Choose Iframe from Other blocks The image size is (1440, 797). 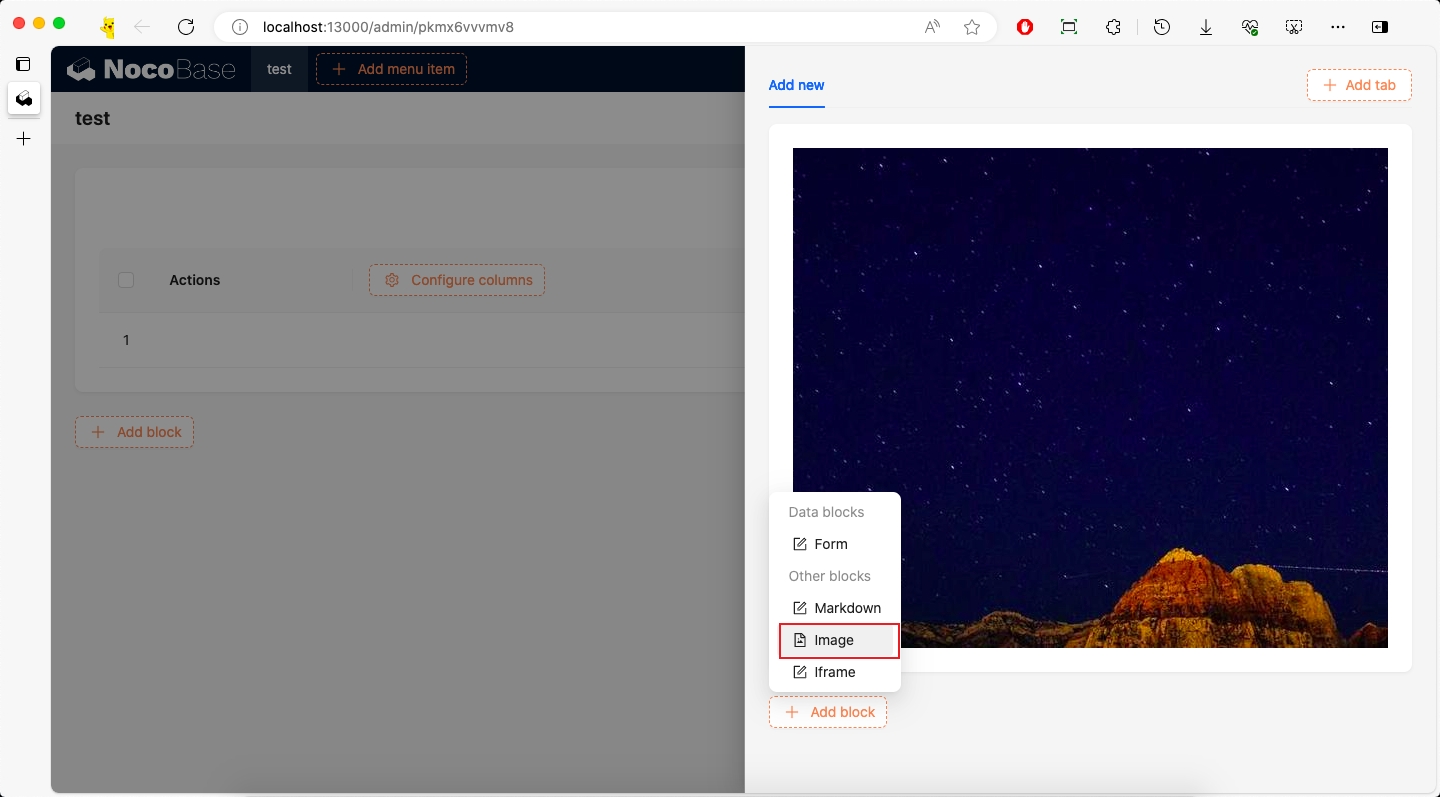(x=834, y=672)
